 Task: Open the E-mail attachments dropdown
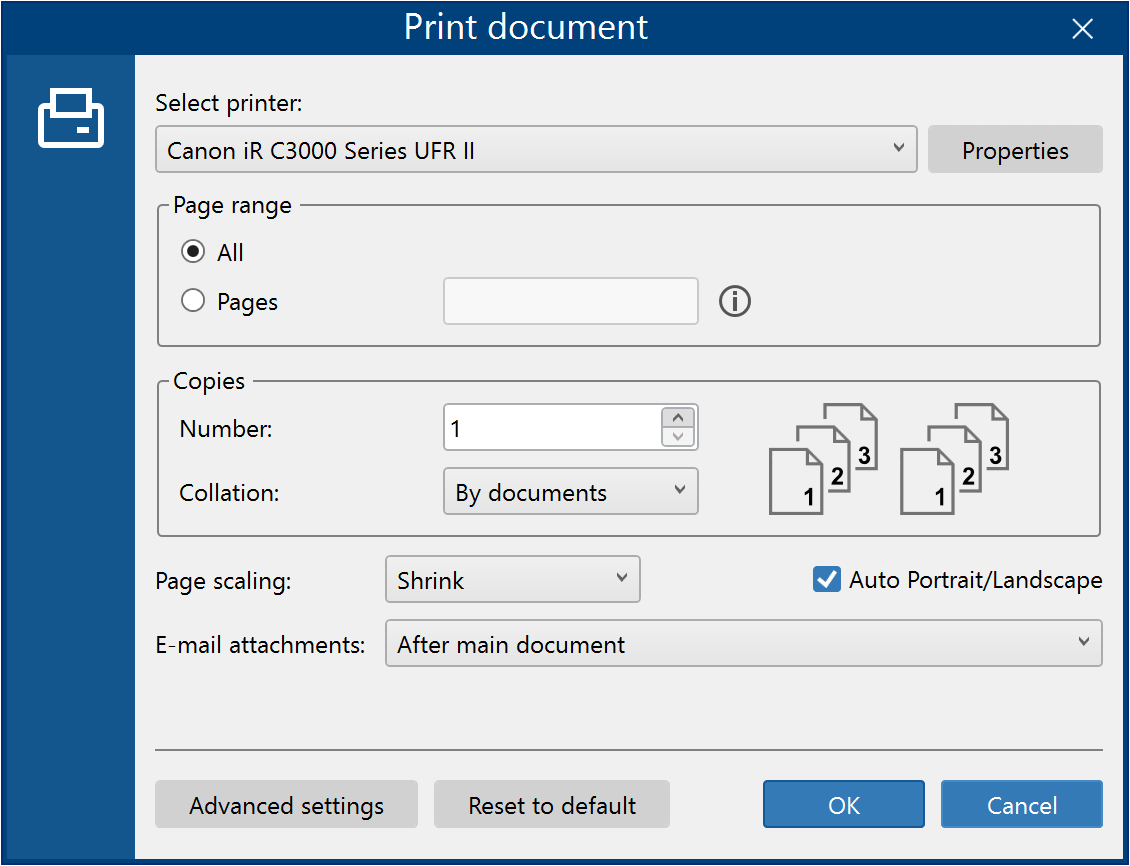[x=744, y=643]
